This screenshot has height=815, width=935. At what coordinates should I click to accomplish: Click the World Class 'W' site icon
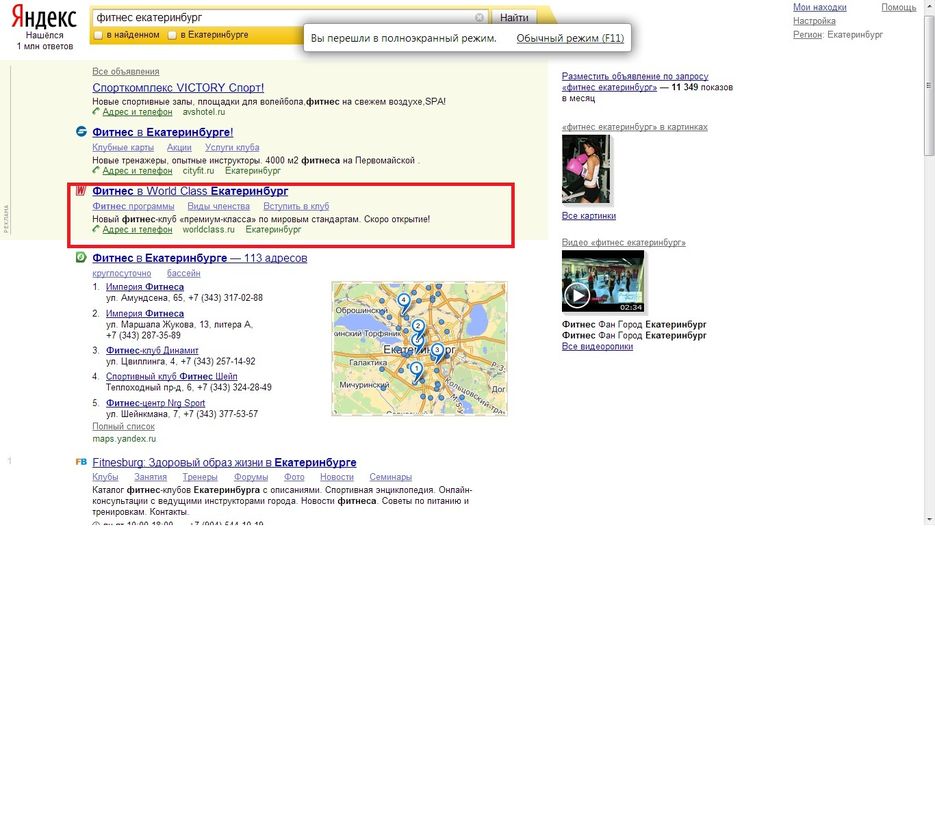82,191
